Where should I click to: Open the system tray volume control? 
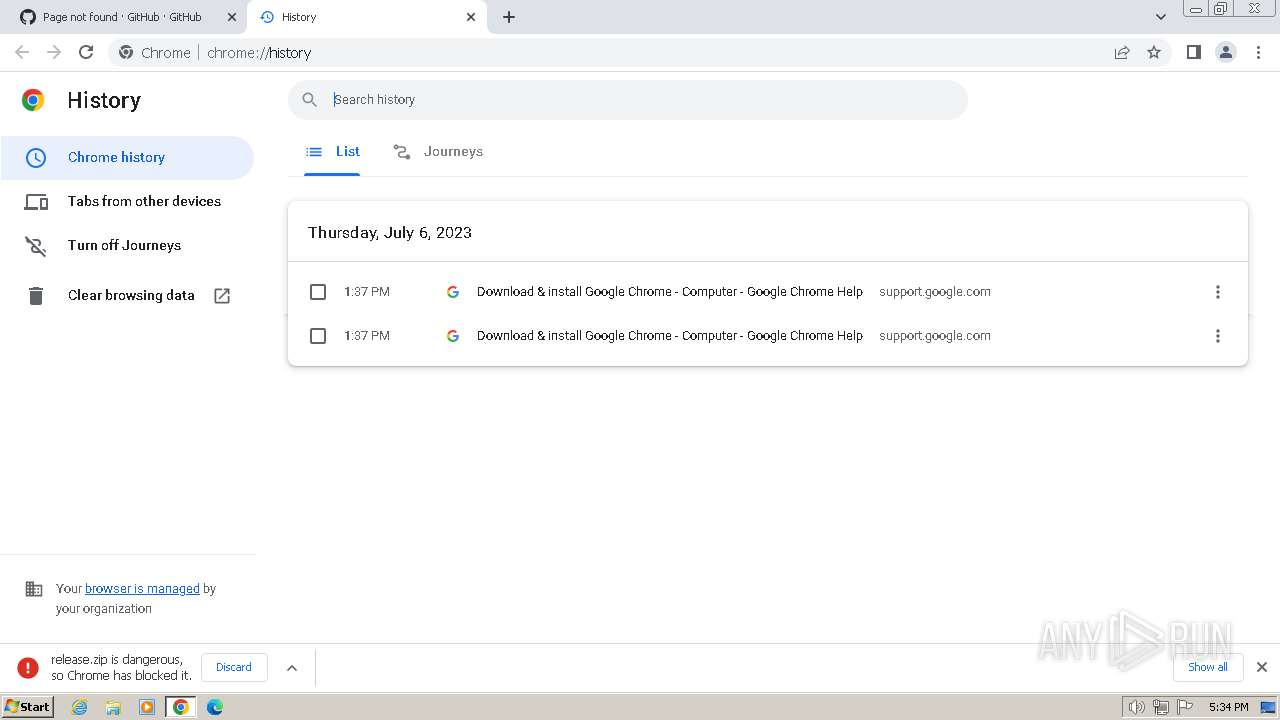tap(1137, 707)
